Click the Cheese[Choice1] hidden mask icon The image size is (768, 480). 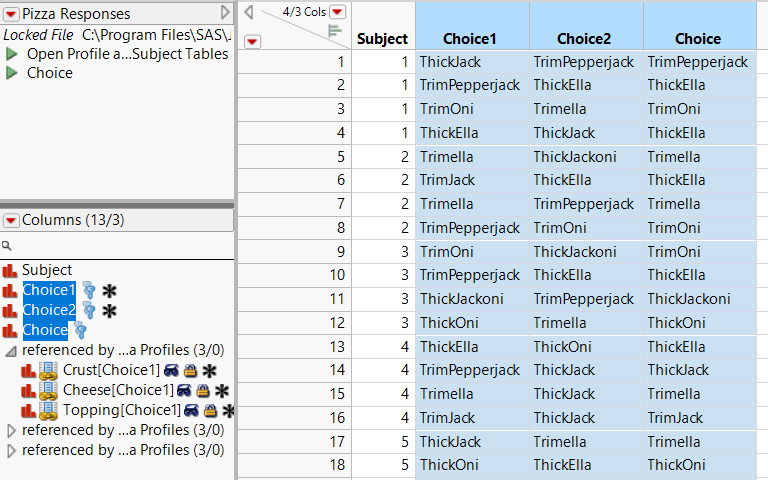(x=184, y=391)
